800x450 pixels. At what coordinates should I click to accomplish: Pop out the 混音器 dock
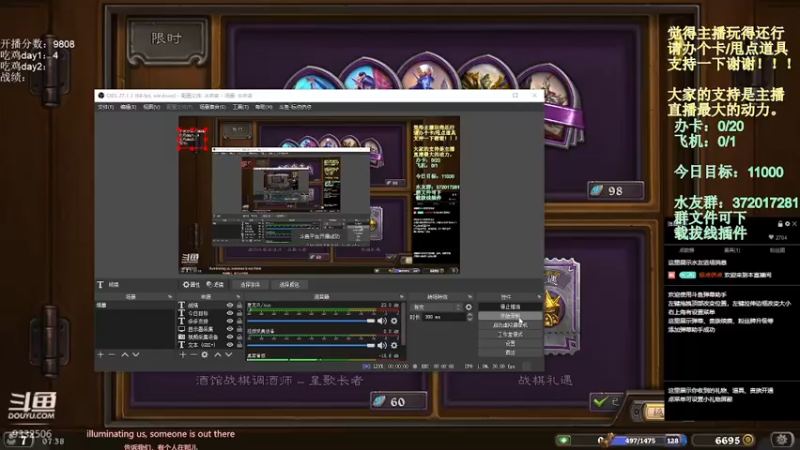click(x=402, y=297)
